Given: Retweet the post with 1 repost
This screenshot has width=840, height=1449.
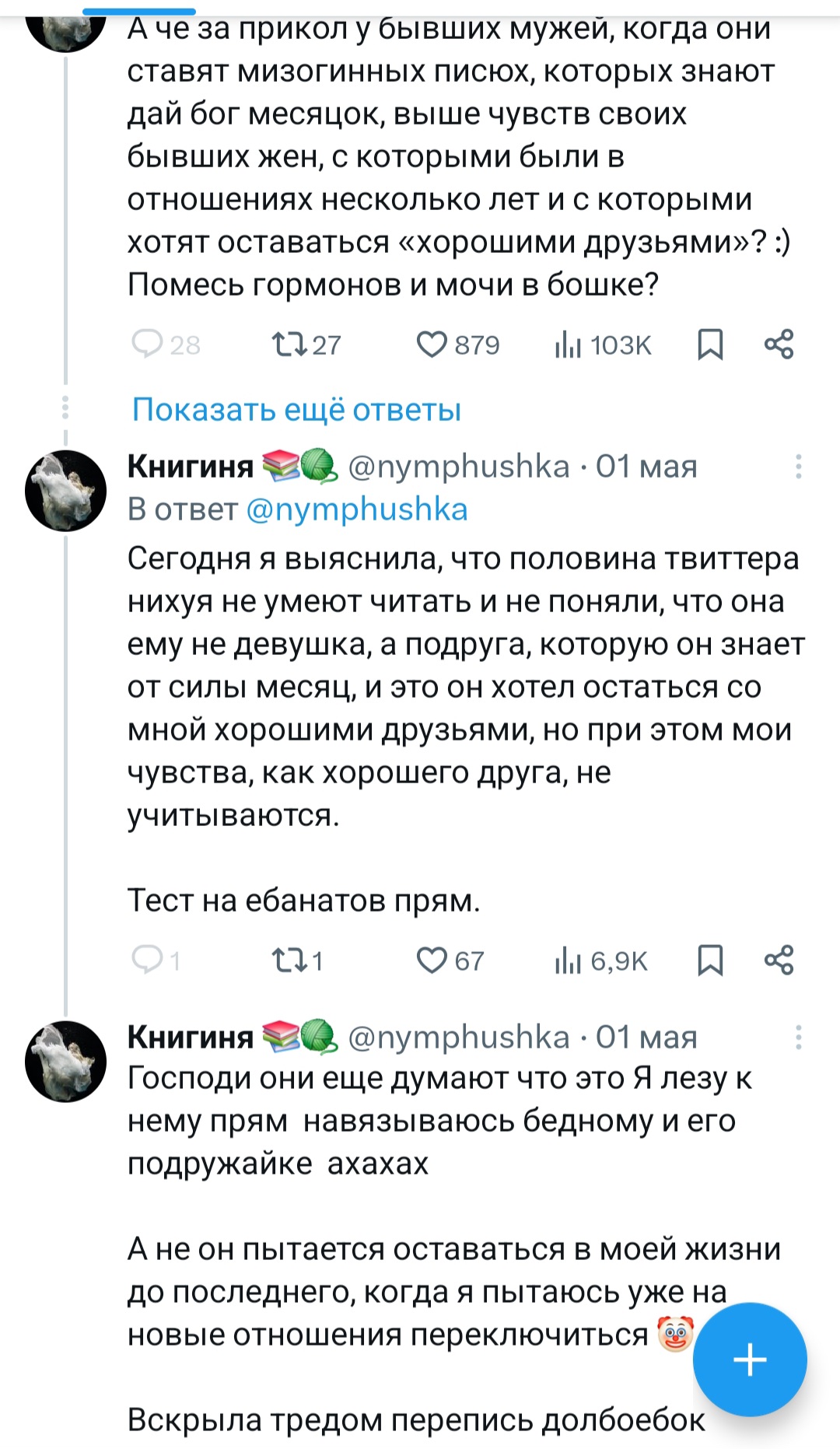Looking at the screenshot, I should coord(289,961).
